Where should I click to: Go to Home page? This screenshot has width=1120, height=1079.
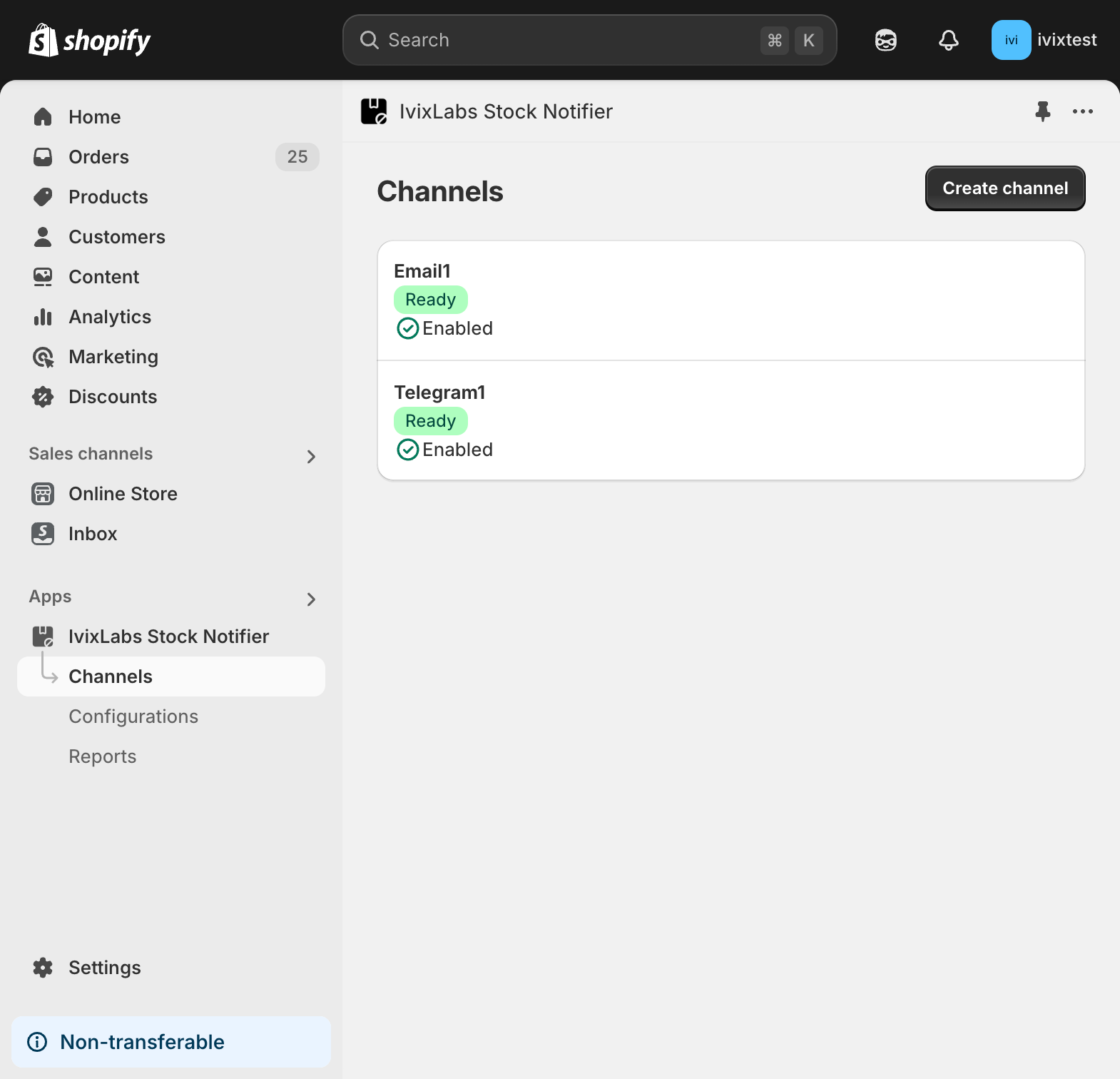click(171, 117)
